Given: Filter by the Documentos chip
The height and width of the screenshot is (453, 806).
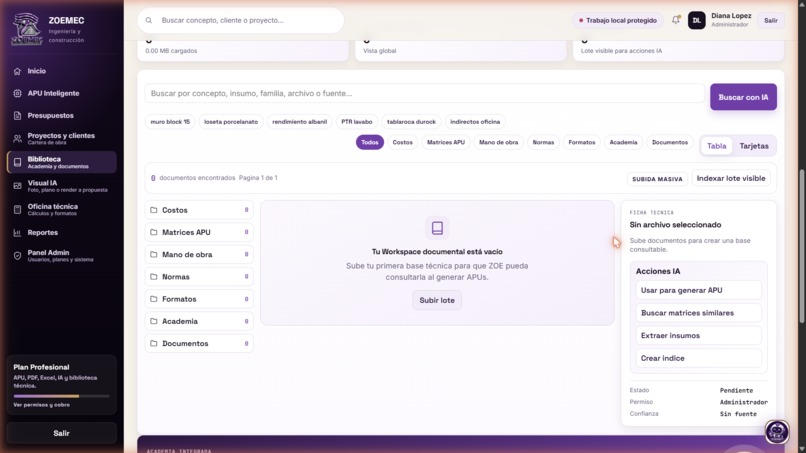Looking at the screenshot, I should tap(670, 142).
